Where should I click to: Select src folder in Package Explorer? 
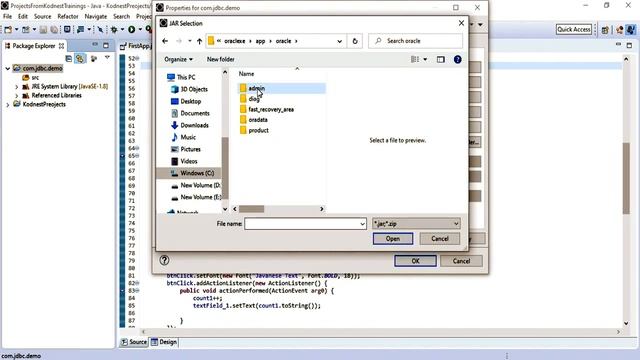(x=31, y=78)
